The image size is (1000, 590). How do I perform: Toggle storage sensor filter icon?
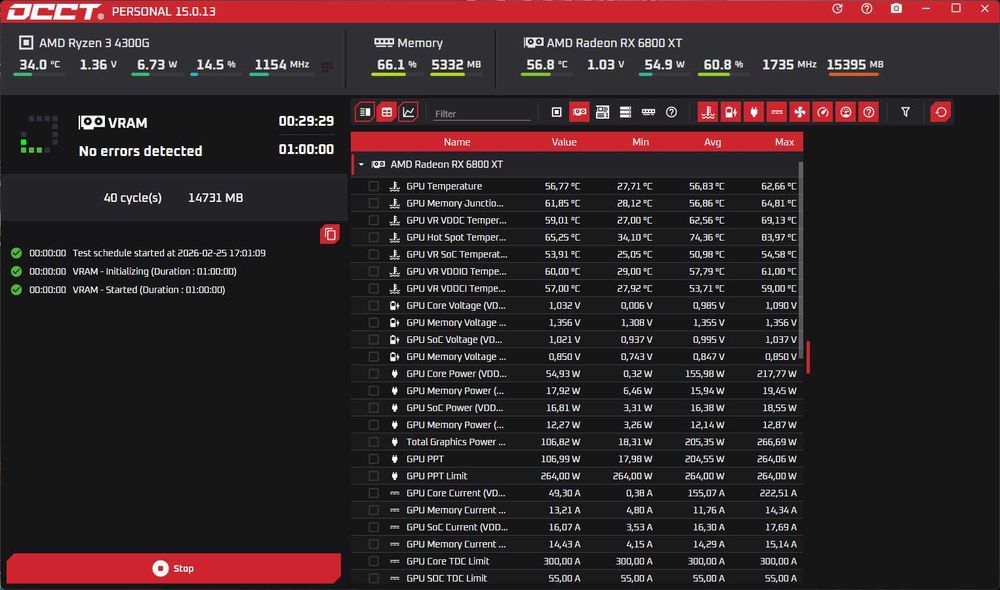[625, 112]
